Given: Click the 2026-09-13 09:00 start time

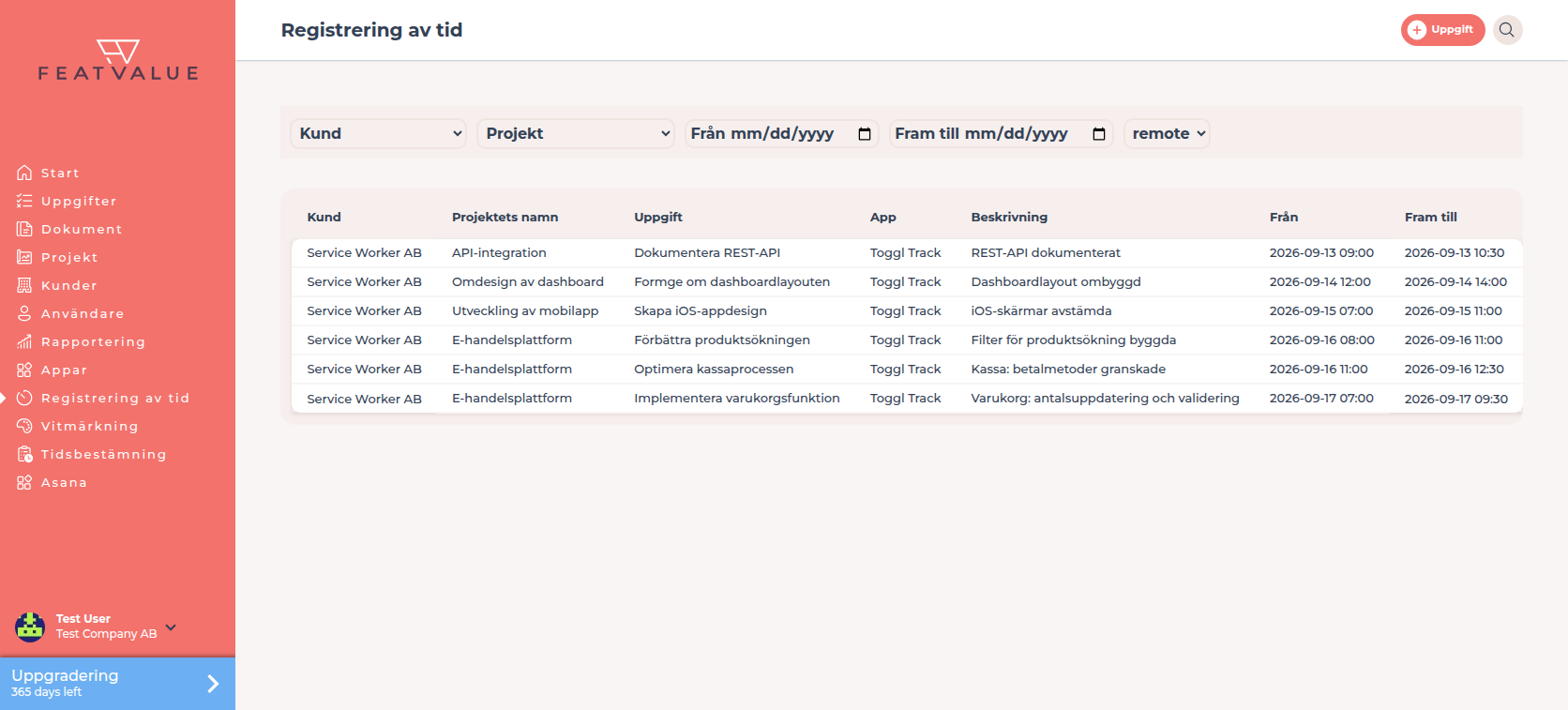Looking at the screenshot, I should (1321, 252).
